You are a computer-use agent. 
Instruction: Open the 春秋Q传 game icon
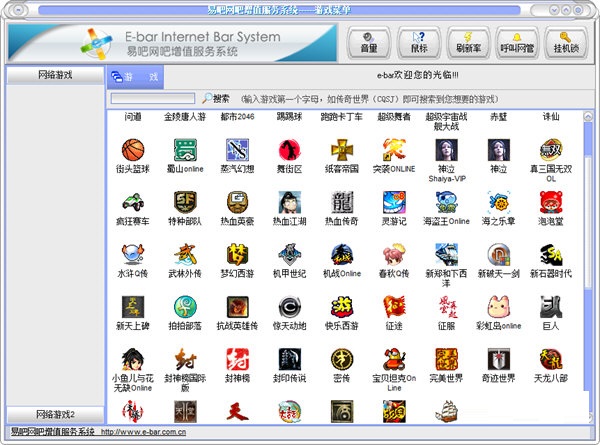pyautogui.click(x=394, y=254)
